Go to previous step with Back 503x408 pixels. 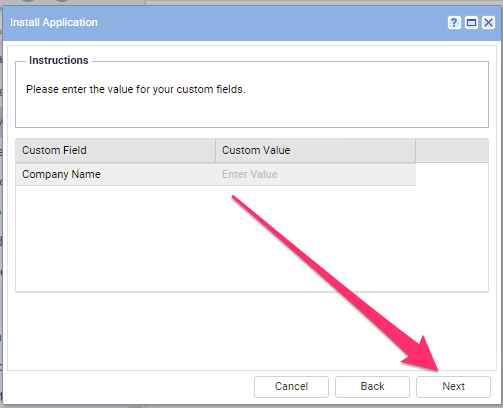click(x=372, y=387)
